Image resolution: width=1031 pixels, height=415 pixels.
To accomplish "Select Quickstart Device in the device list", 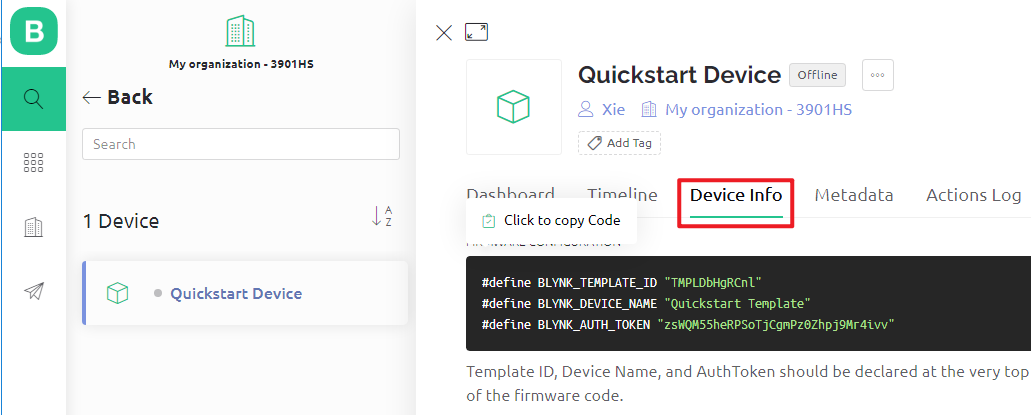I will [x=245, y=293].
